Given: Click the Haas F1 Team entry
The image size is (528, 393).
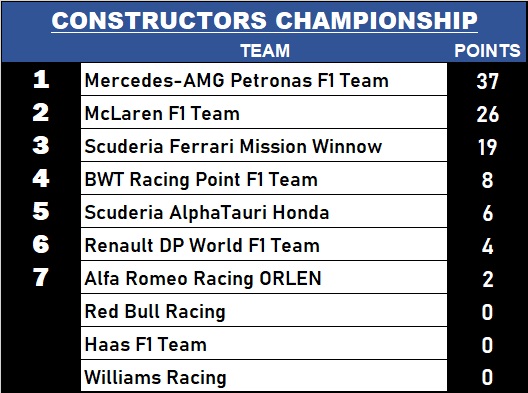Looking at the screenshot, I should (x=264, y=343).
